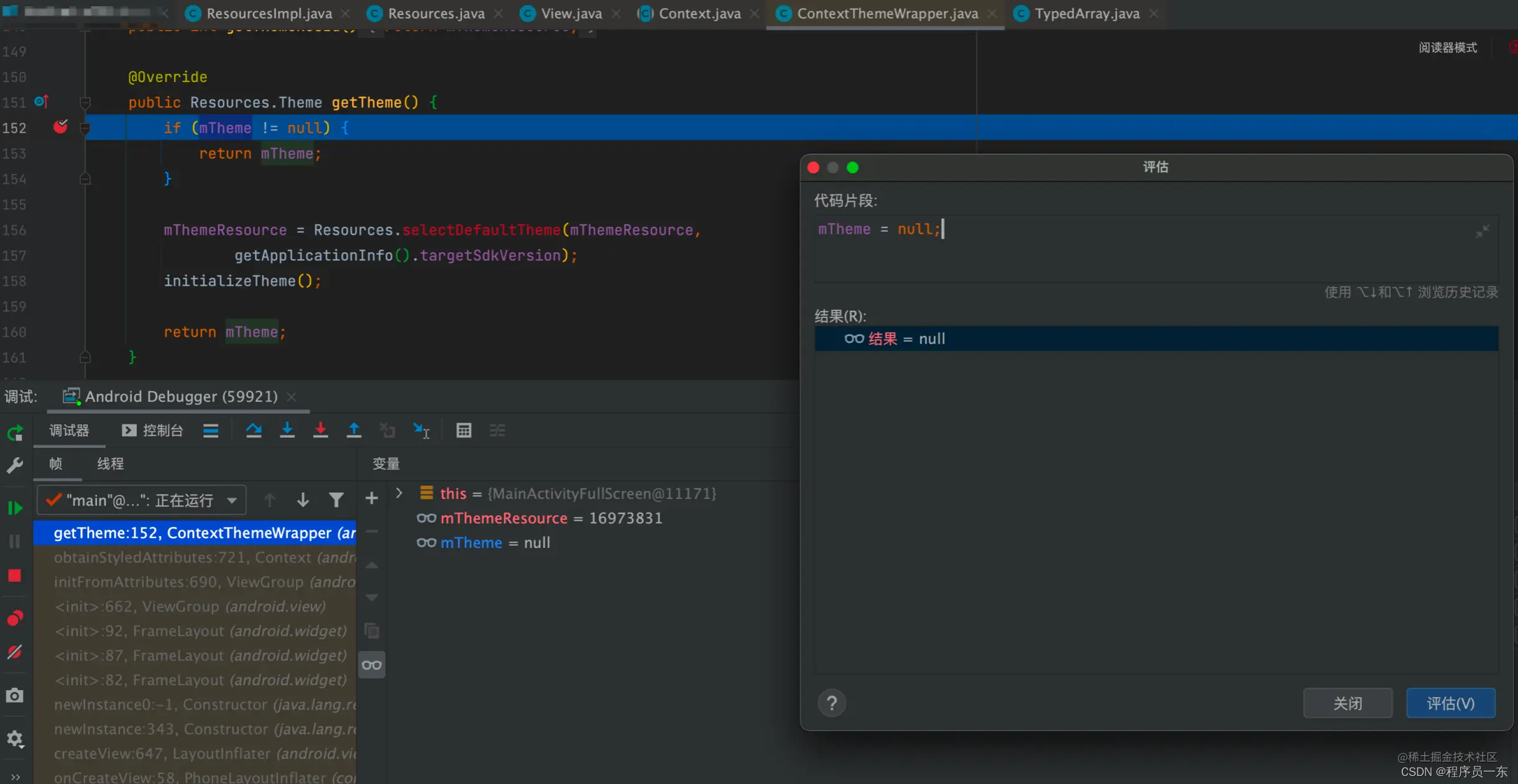Switch to the 线程 threads tab
This screenshot has width=1518, height=784.
[110, 464]
